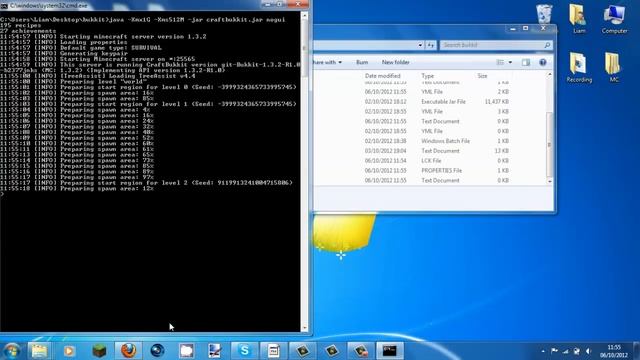Viewport: 640px width, 360px height.
Task: Click the cmd window scrollbar down arrow
Action: 304,328
